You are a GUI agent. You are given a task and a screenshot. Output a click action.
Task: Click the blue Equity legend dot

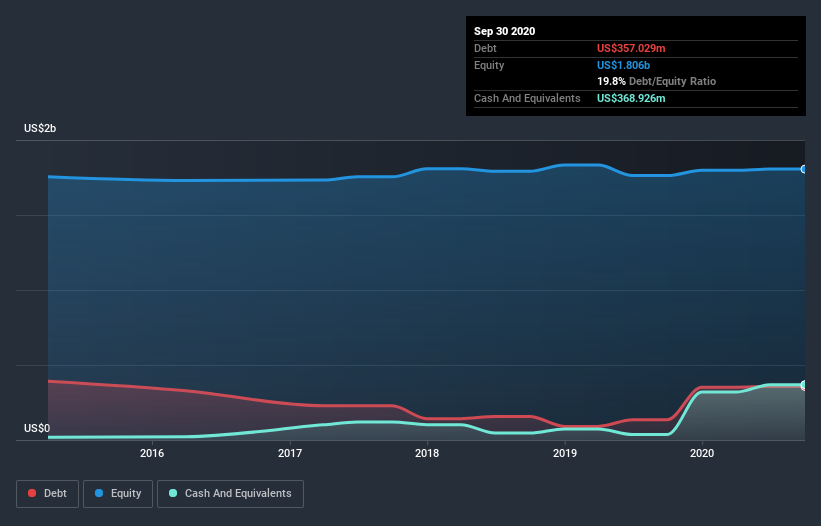pos(99,493)
